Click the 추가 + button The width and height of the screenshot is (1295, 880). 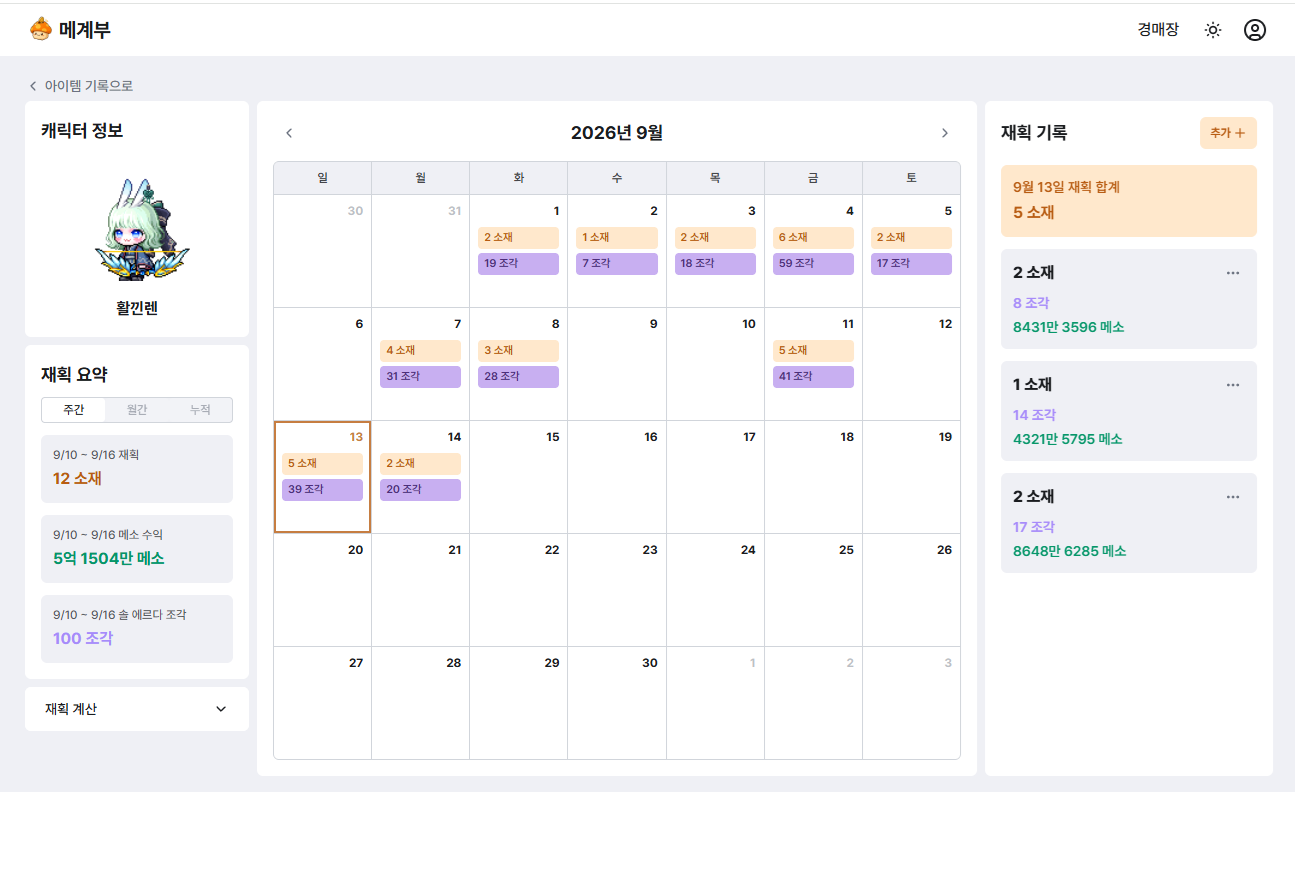coord(1228,133)
